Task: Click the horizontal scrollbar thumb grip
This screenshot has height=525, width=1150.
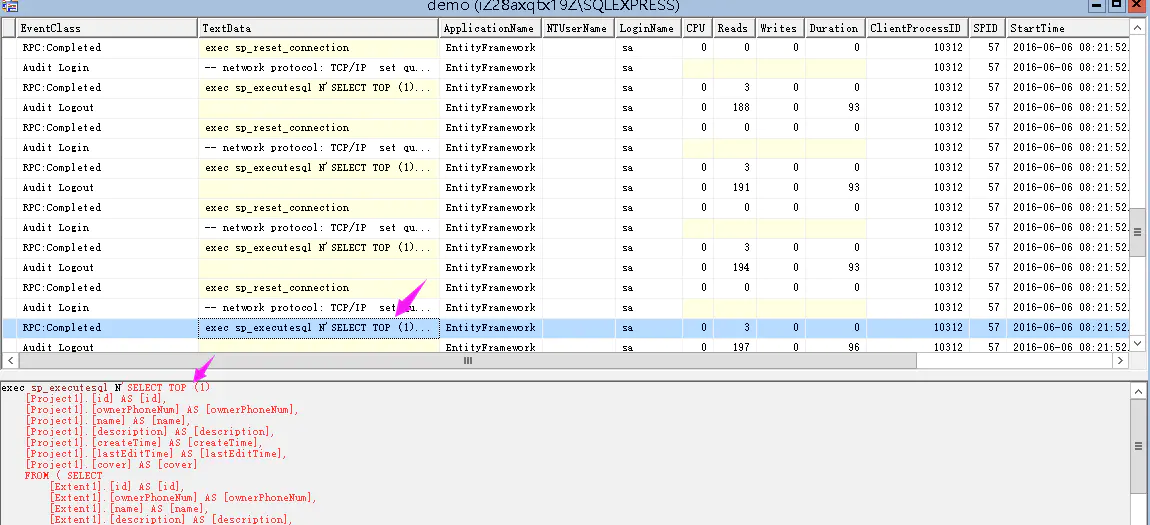Action: pos(468,361)
